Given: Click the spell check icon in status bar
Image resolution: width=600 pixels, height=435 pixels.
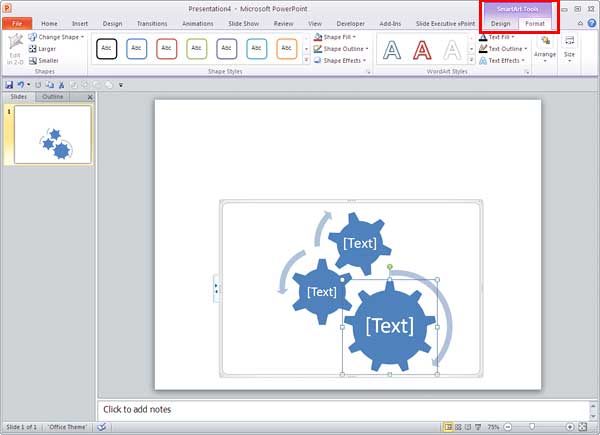Looking at the screenshot, I should [x=102, y=427].
